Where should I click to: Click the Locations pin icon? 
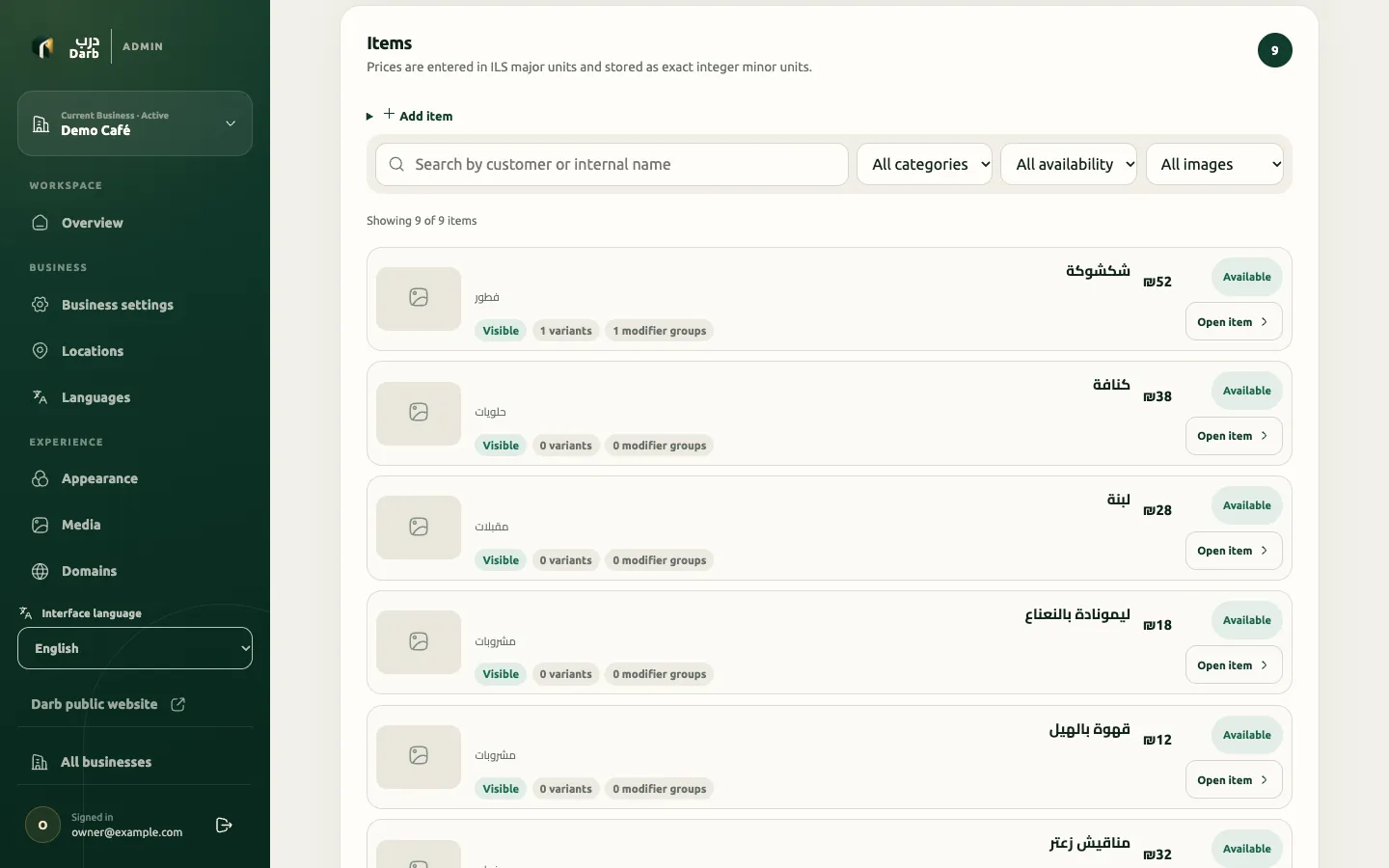pos(41,351)
